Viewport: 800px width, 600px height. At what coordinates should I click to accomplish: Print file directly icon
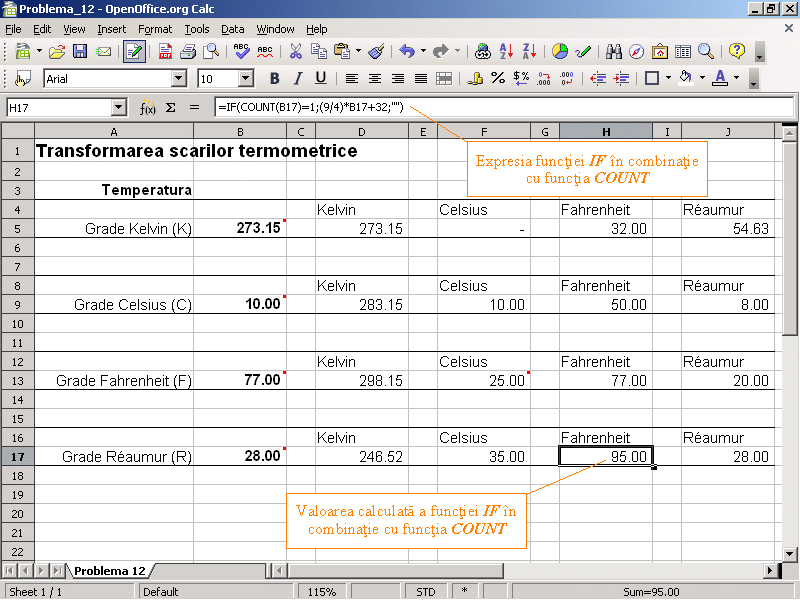188,52
